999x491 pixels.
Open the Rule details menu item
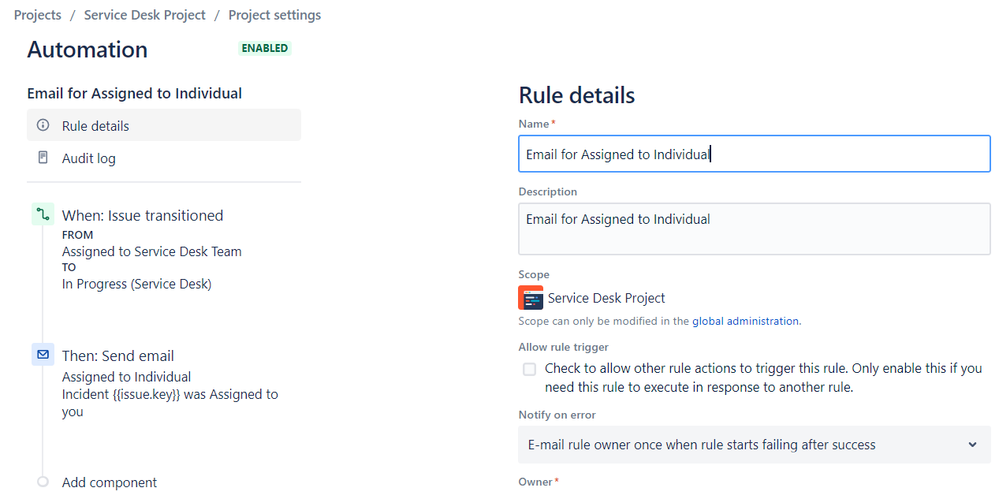(x=164, y=125)
